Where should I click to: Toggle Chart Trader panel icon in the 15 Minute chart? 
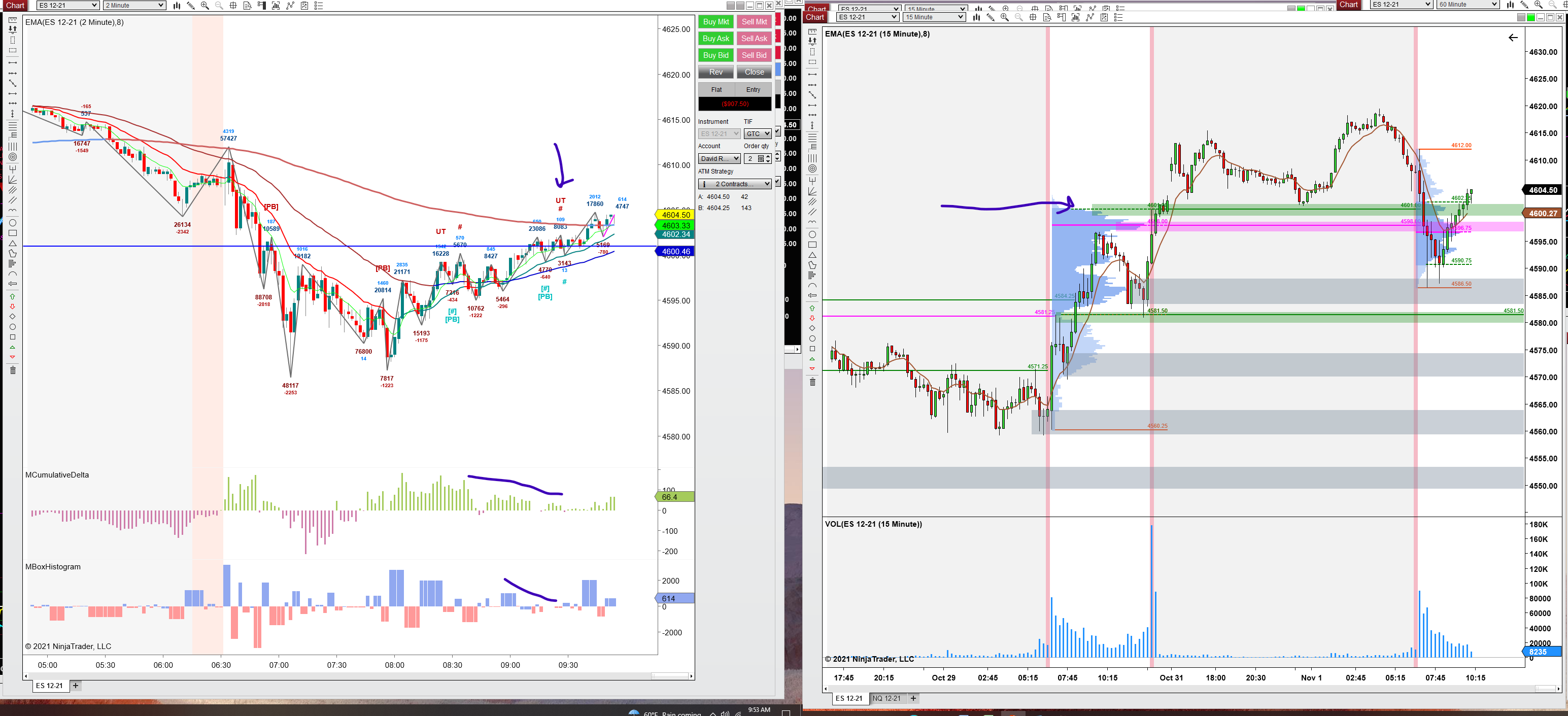[1062, 17]
